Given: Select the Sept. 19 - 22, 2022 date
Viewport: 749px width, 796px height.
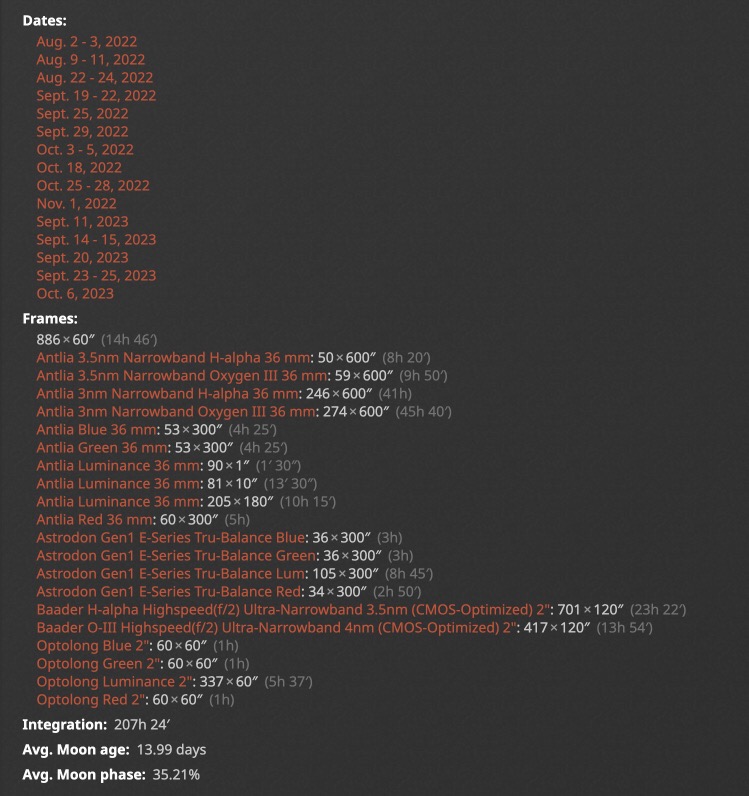Looking at the screenshot, I should [x=96, y=95].
